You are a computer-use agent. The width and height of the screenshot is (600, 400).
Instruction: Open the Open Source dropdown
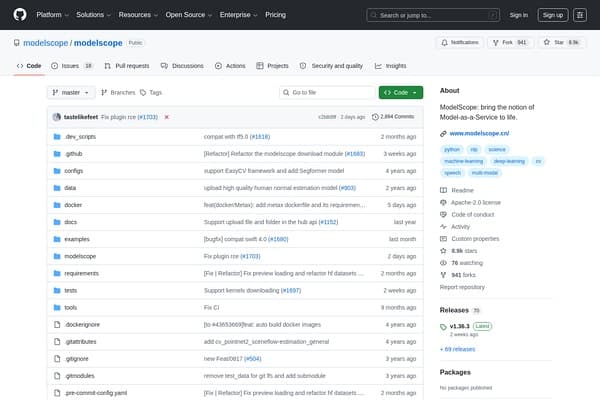[x=189, y=15]
